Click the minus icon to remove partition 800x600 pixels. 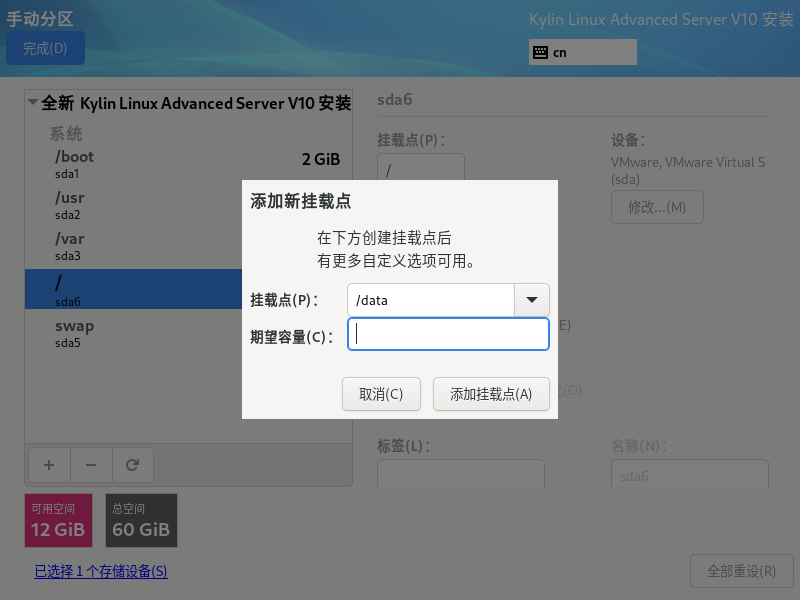pyautogui.click(x=90, y=465)
